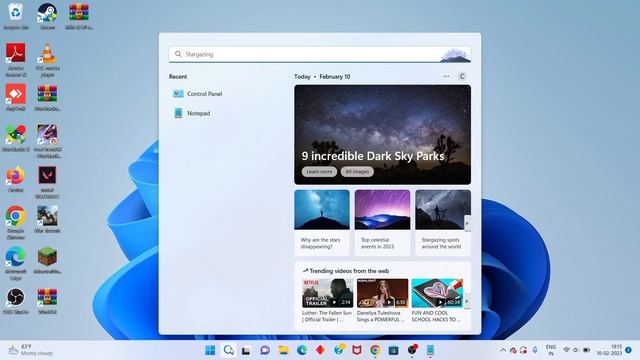Open the Adobe Acrobat desktop shortcut
This screenshot has width=640, height=360.
(x=16, y=59)
